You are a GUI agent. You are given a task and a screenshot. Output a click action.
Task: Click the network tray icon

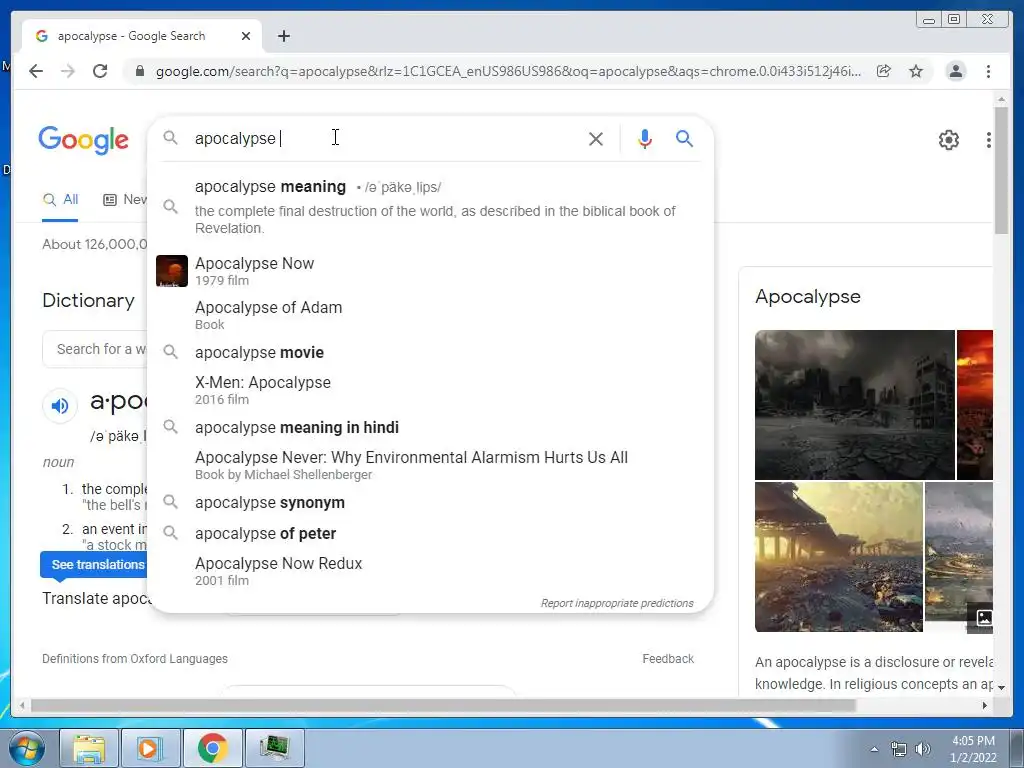click(899, 750)
